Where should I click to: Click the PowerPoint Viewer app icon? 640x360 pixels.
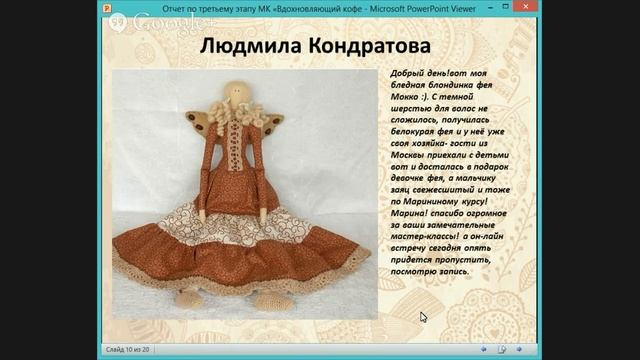[x=107, y=8]
